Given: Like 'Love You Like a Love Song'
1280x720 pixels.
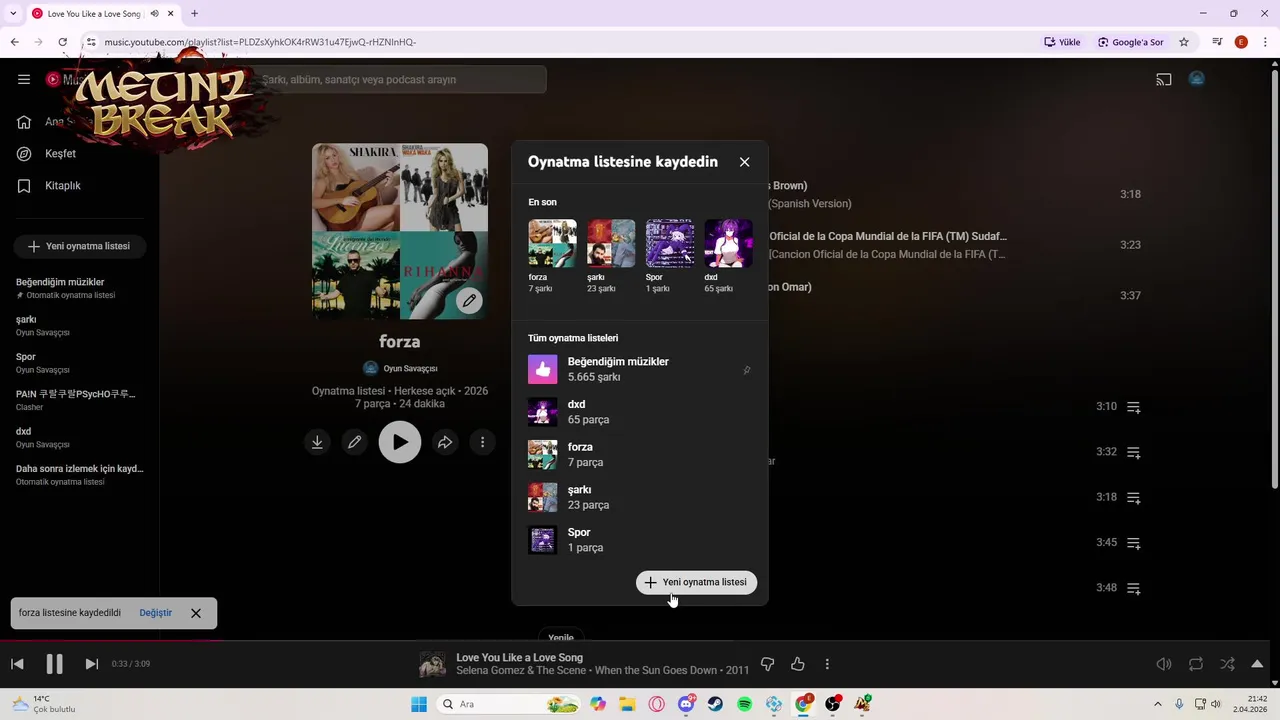Looking at the screenshot, I should coord(798,664).
